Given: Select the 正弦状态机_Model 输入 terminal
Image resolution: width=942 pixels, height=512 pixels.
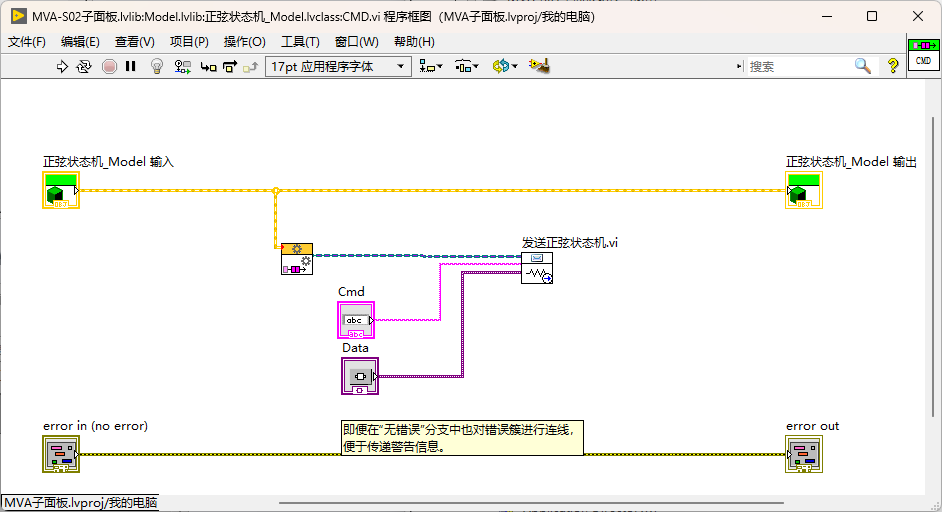Looking at the screenshot, I should [x=61, y=190].
